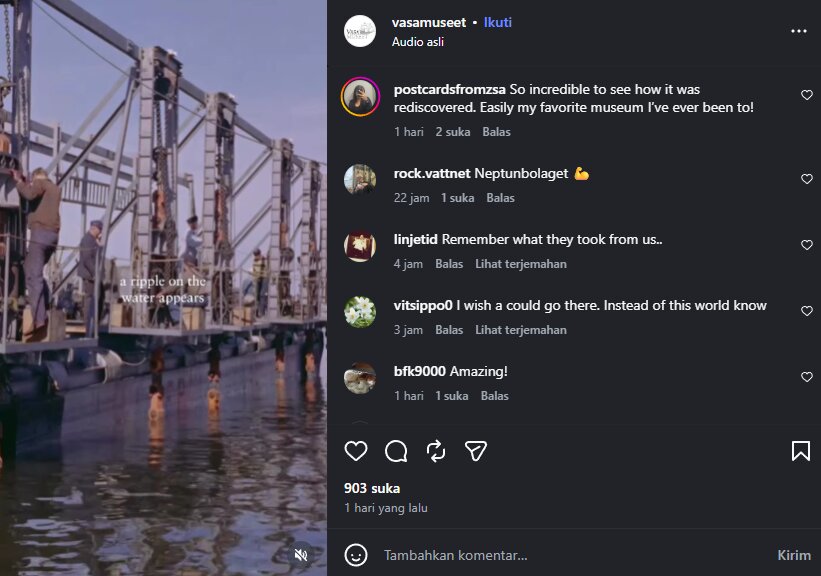This screenshot has width=821, height=576.
Task: Click the Tambahkan komentar input field
Action: [x=456, y=555]
